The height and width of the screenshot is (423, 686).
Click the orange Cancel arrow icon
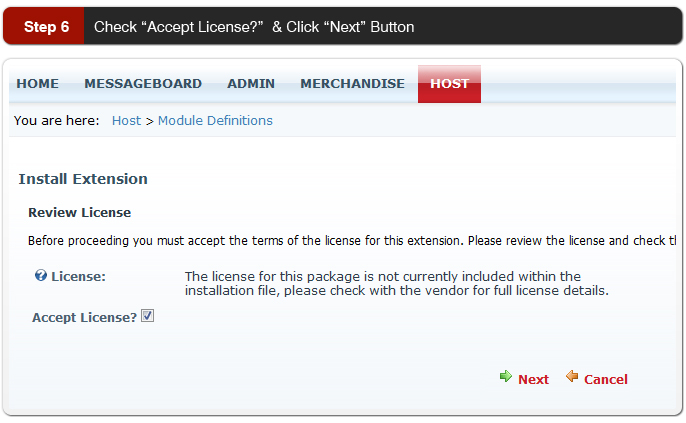[x=572, y=376]
